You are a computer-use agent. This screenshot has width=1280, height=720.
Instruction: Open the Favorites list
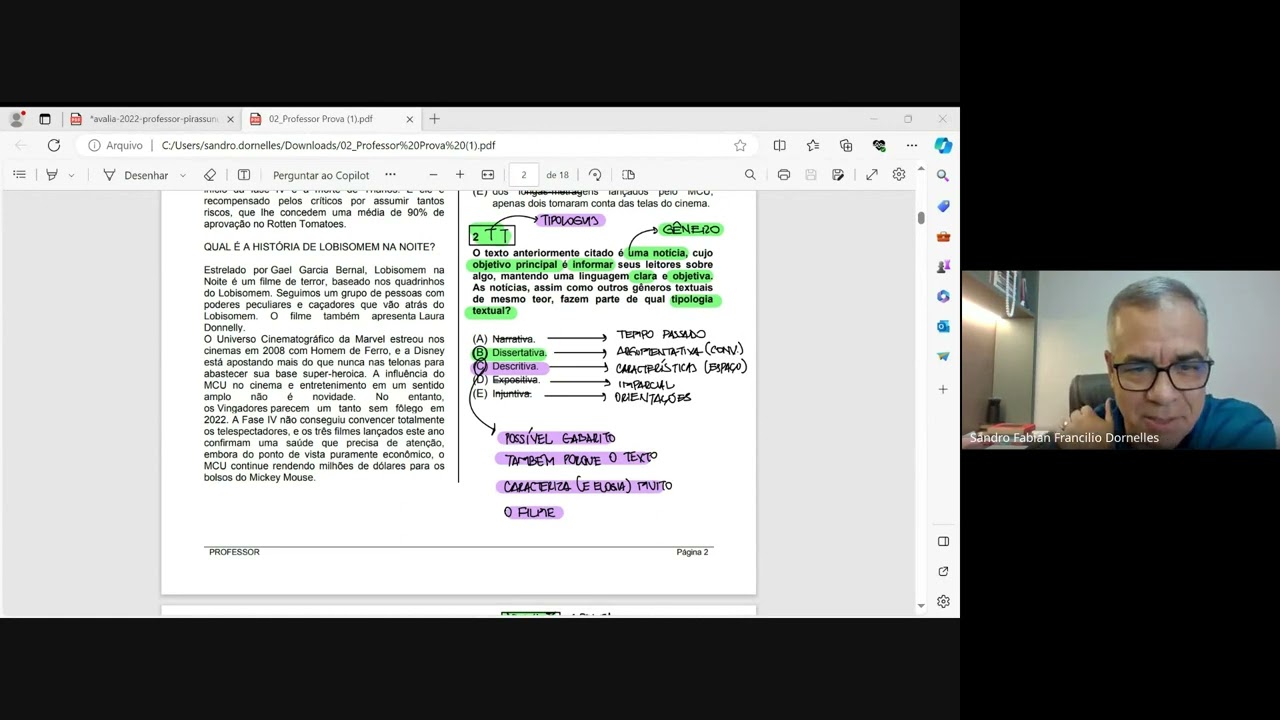(x=813, y=145)
